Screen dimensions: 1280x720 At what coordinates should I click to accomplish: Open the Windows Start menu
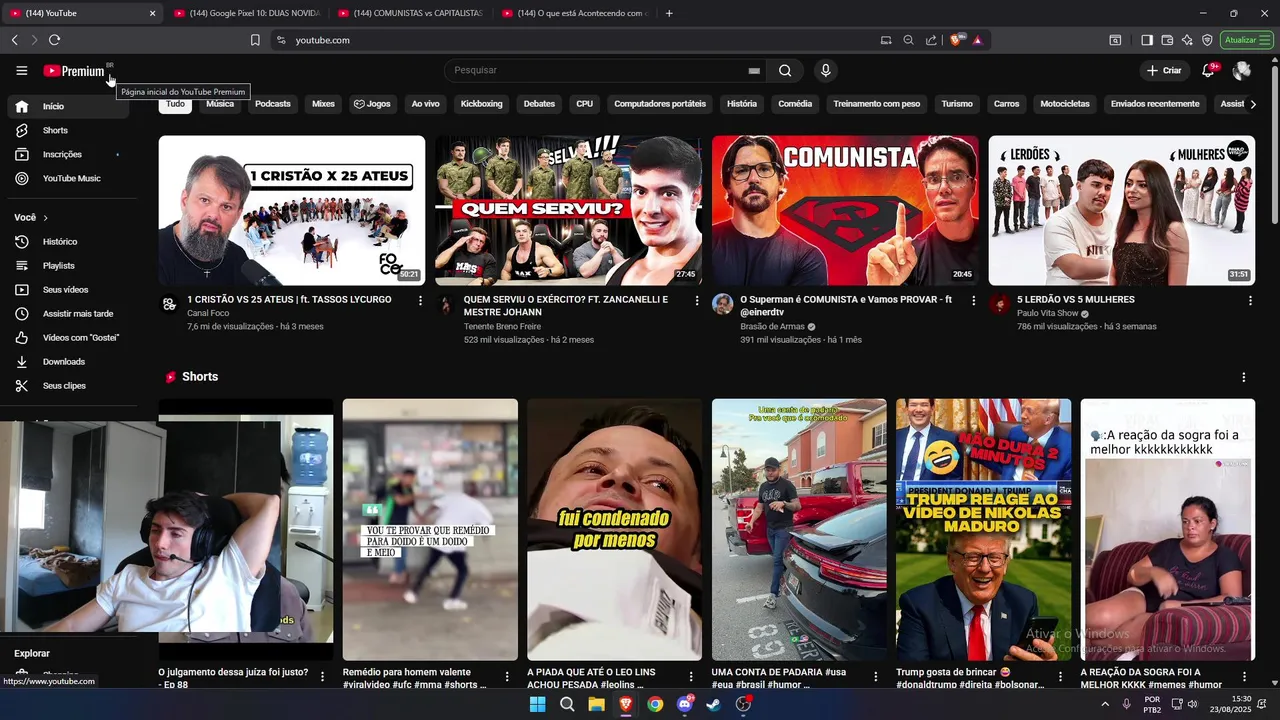(537, 704)
